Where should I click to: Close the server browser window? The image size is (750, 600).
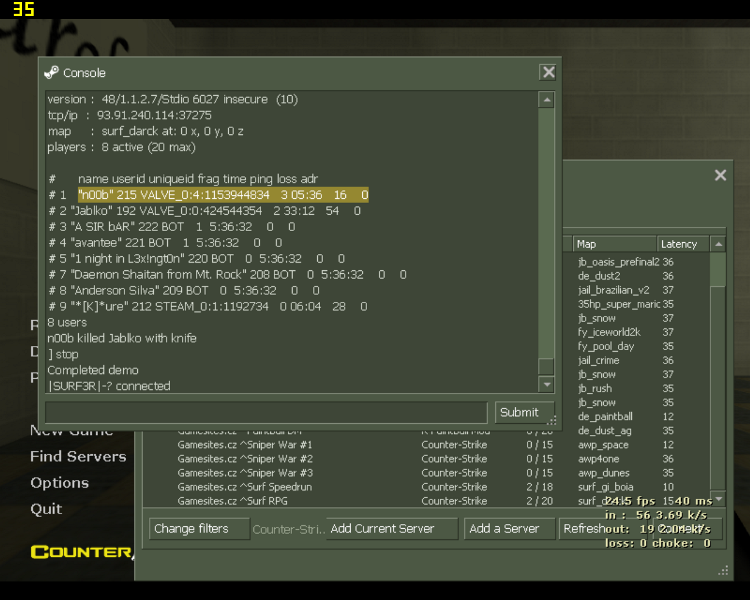pos(720,175)
